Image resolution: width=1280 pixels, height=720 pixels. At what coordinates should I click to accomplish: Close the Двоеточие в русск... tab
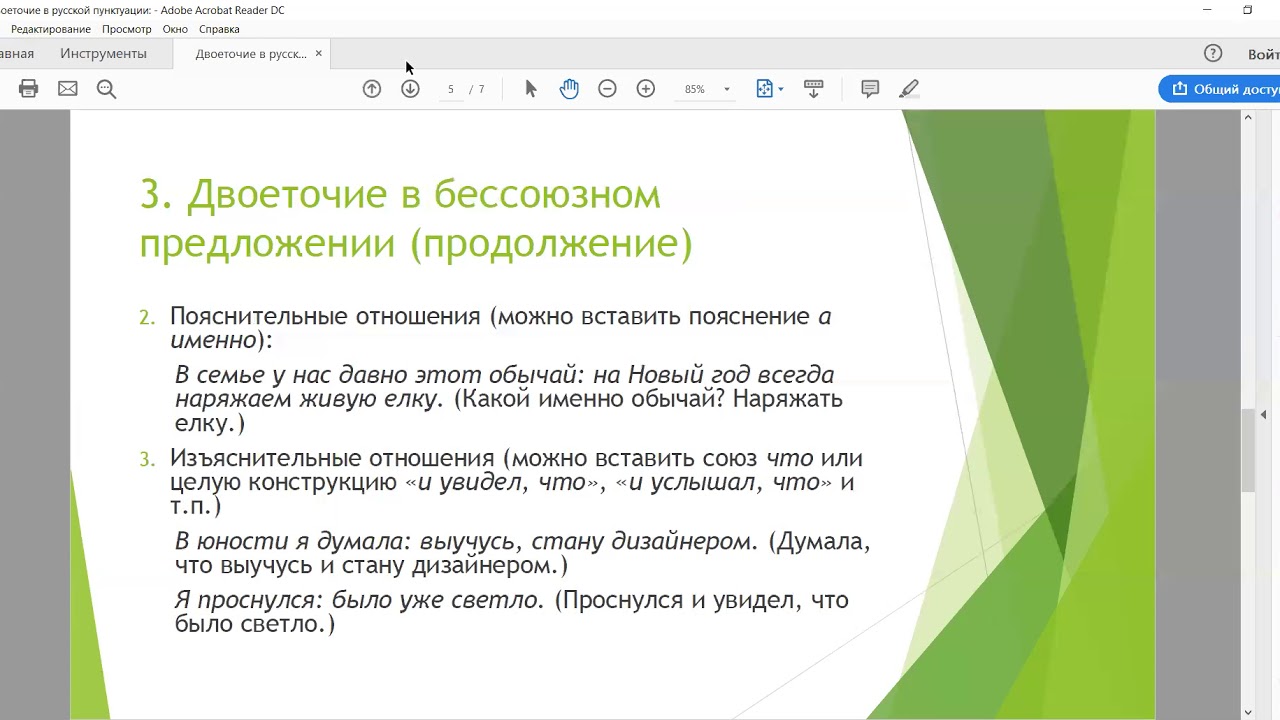319,53
